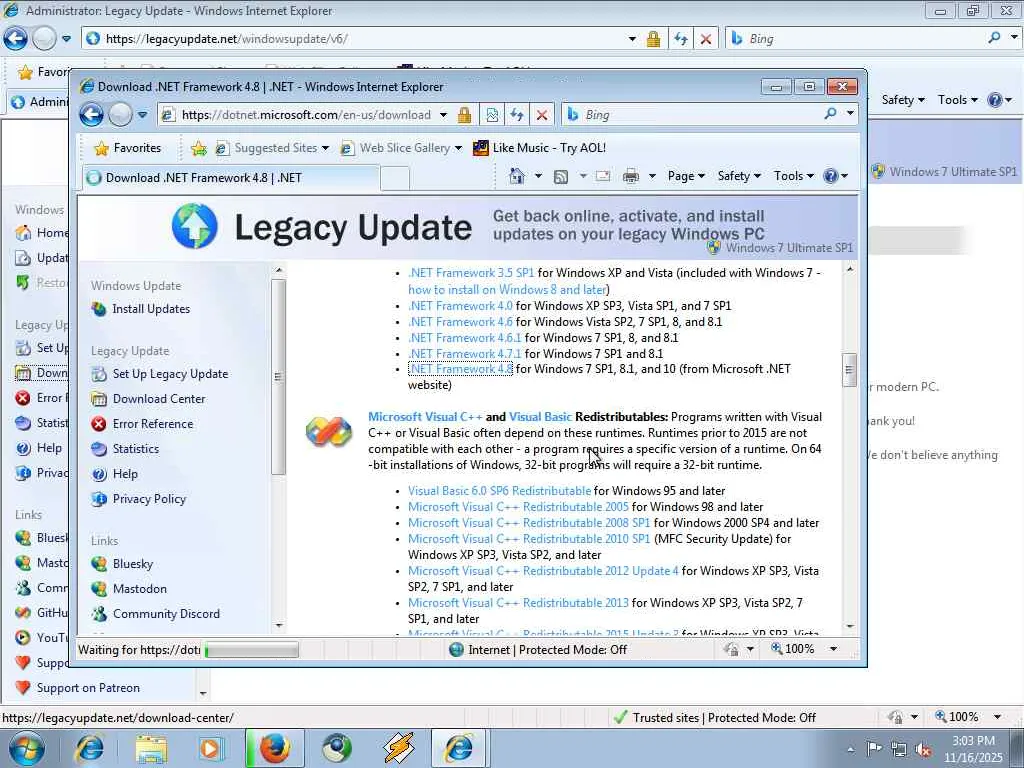Click the Back button in the front .NET download window

coord(91,115)
